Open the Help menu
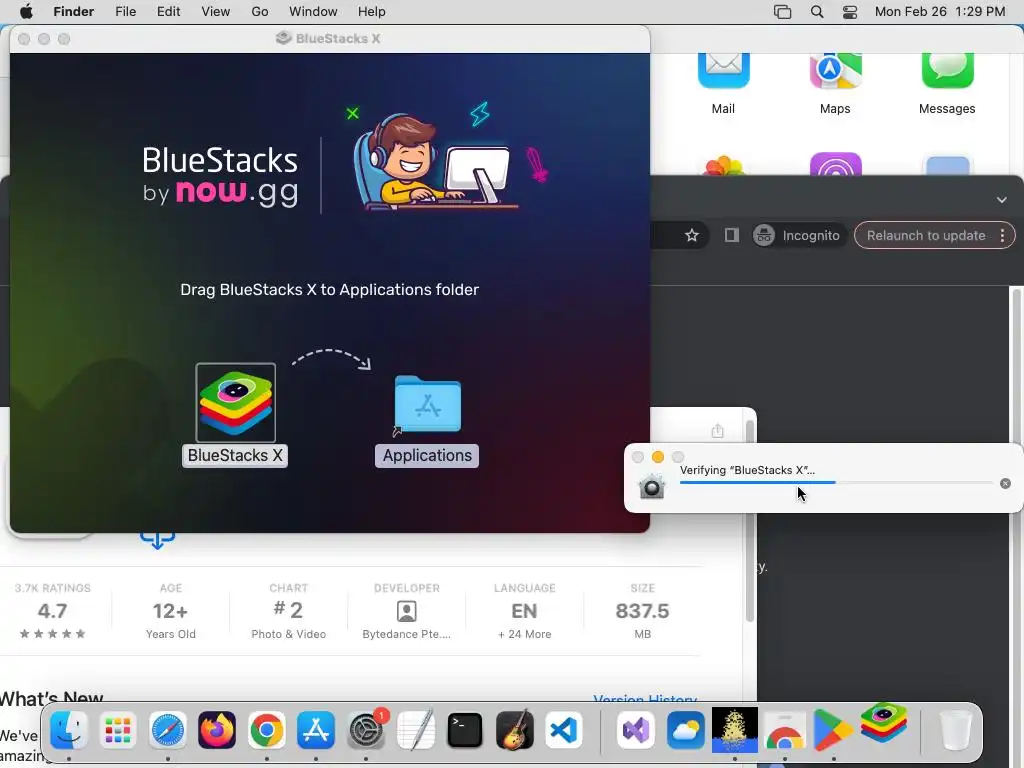 [x=372, y=12]
